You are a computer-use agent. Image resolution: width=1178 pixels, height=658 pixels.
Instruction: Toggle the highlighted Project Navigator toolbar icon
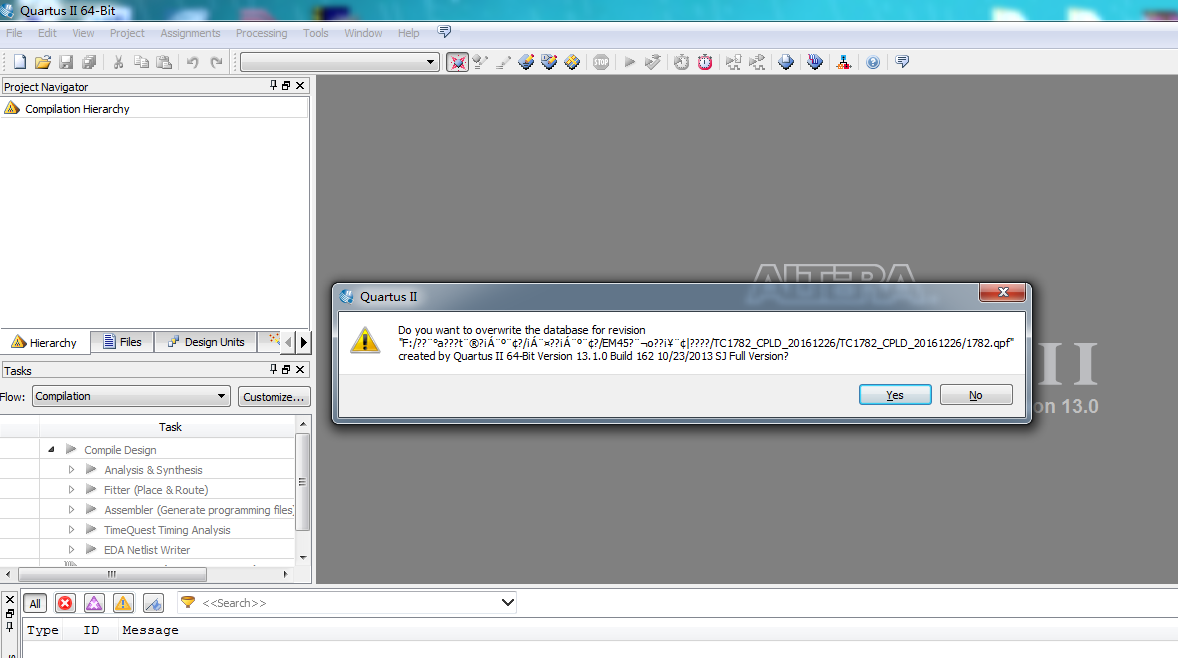[458, 62]
